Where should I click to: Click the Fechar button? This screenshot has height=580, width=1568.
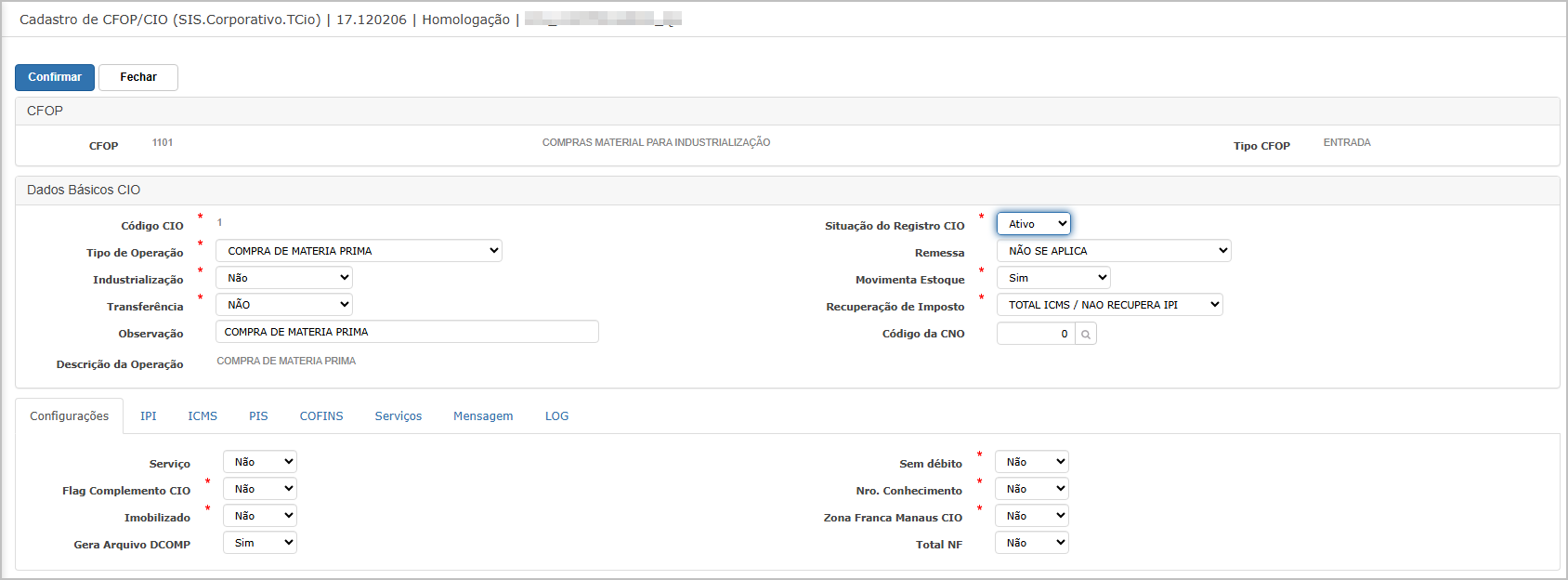click(138, 77)
